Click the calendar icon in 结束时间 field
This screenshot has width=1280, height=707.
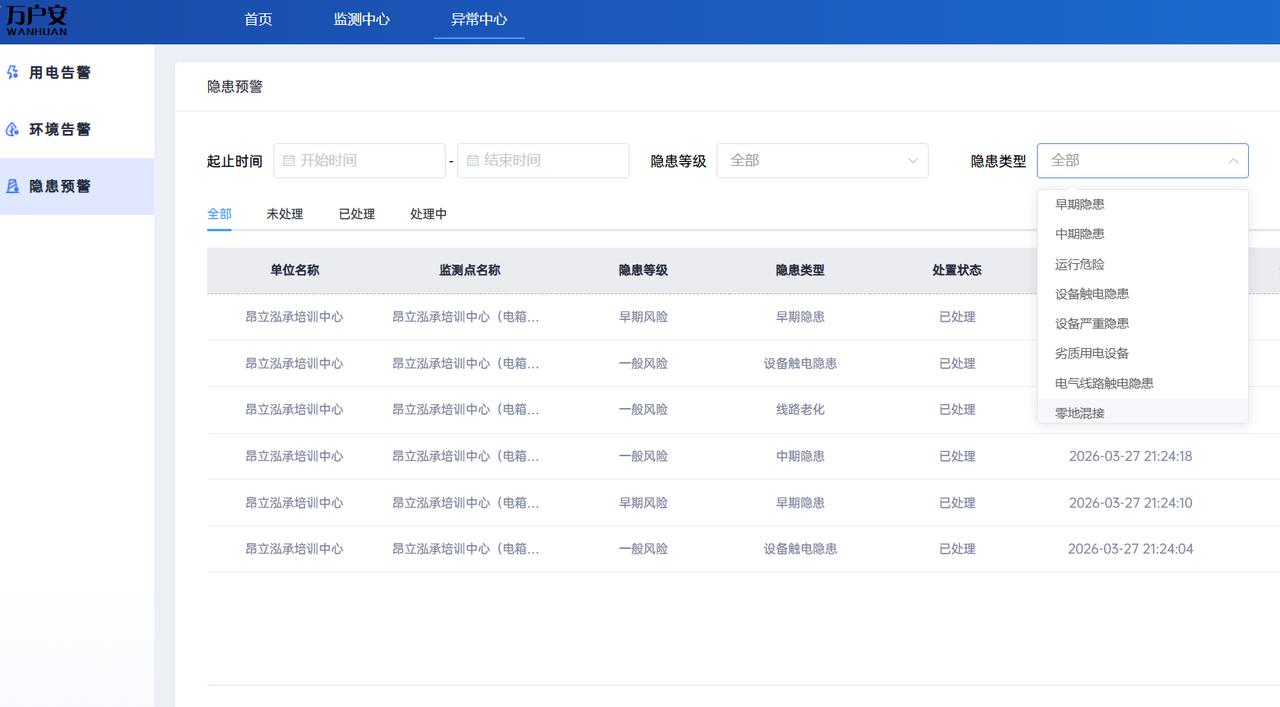coord(473,161)
